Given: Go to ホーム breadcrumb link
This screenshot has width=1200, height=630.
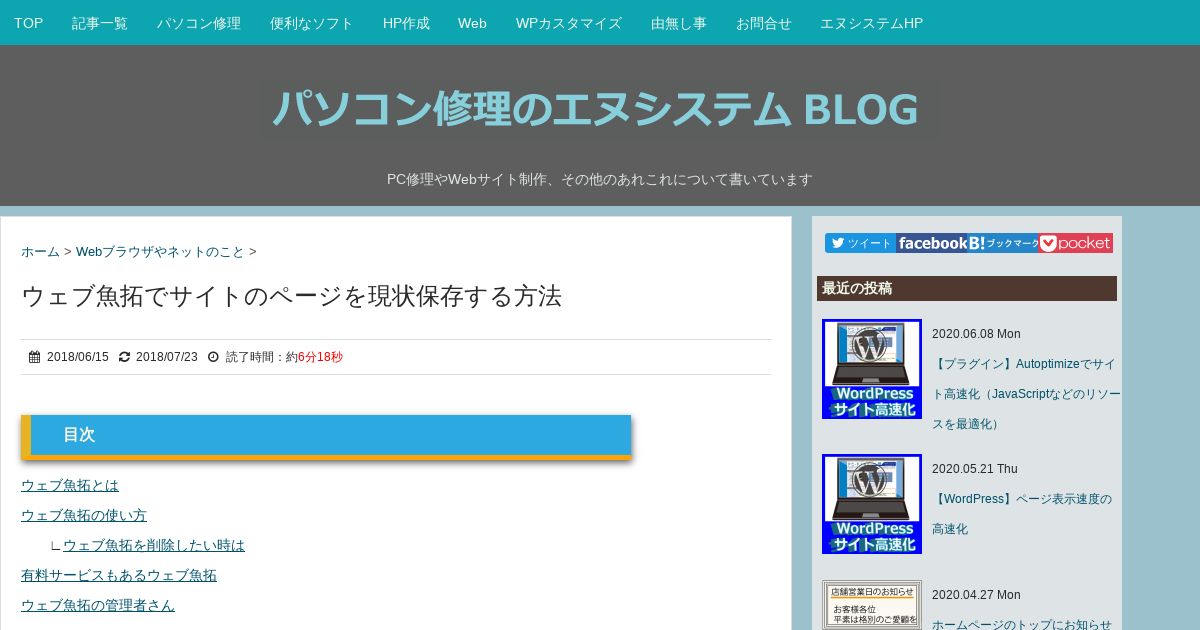Looking at the screenshot, I should tap(40, 252).
